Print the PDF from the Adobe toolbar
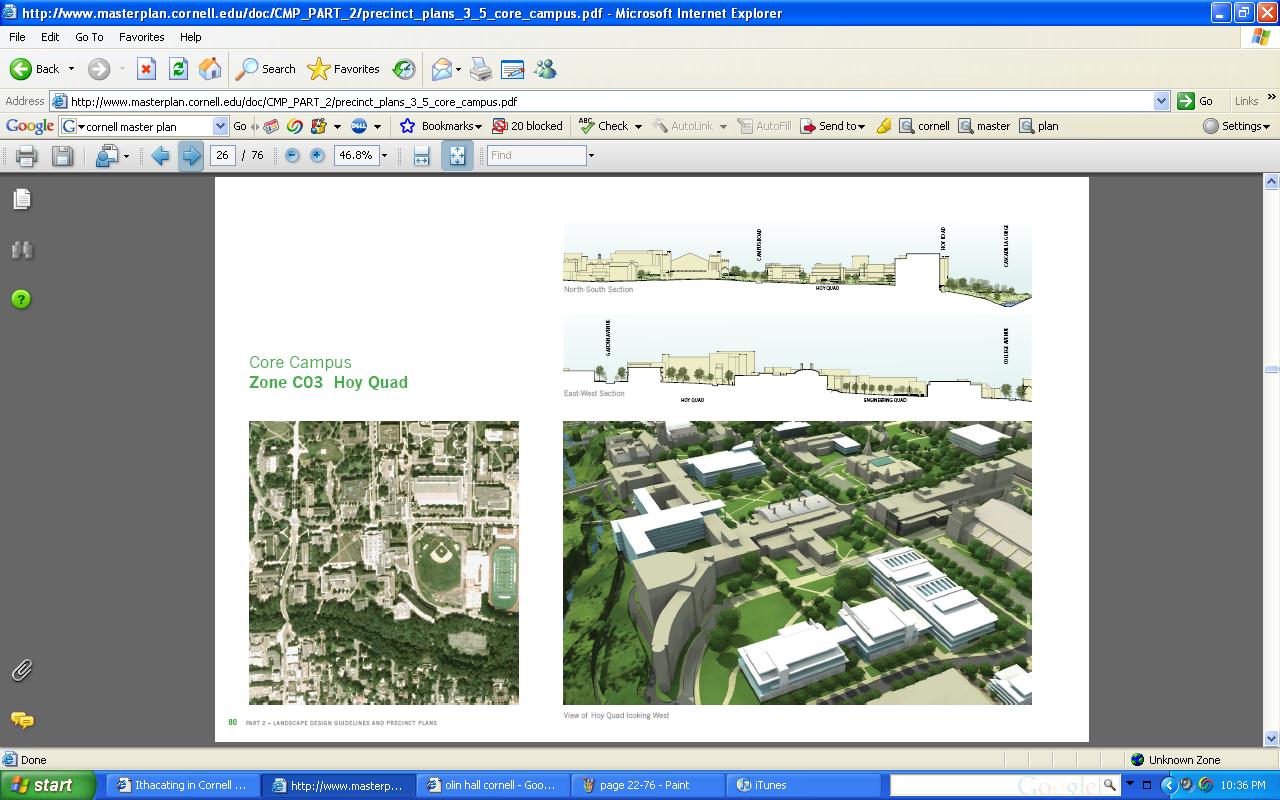 tap(27, 156)
